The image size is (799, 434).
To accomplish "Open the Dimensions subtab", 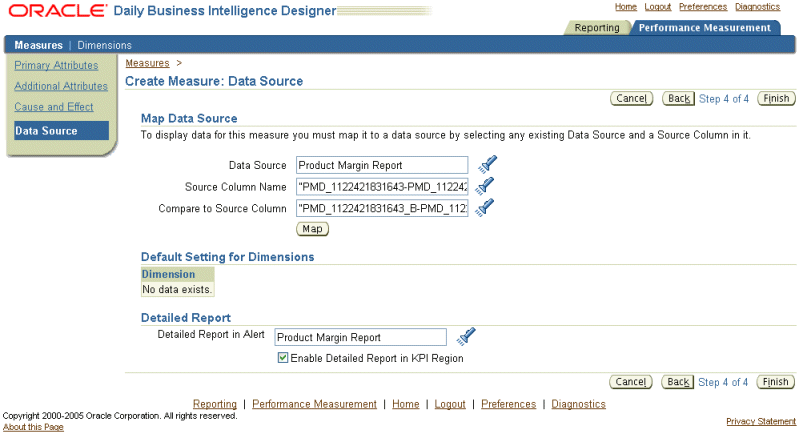I will tap(104, 45).
